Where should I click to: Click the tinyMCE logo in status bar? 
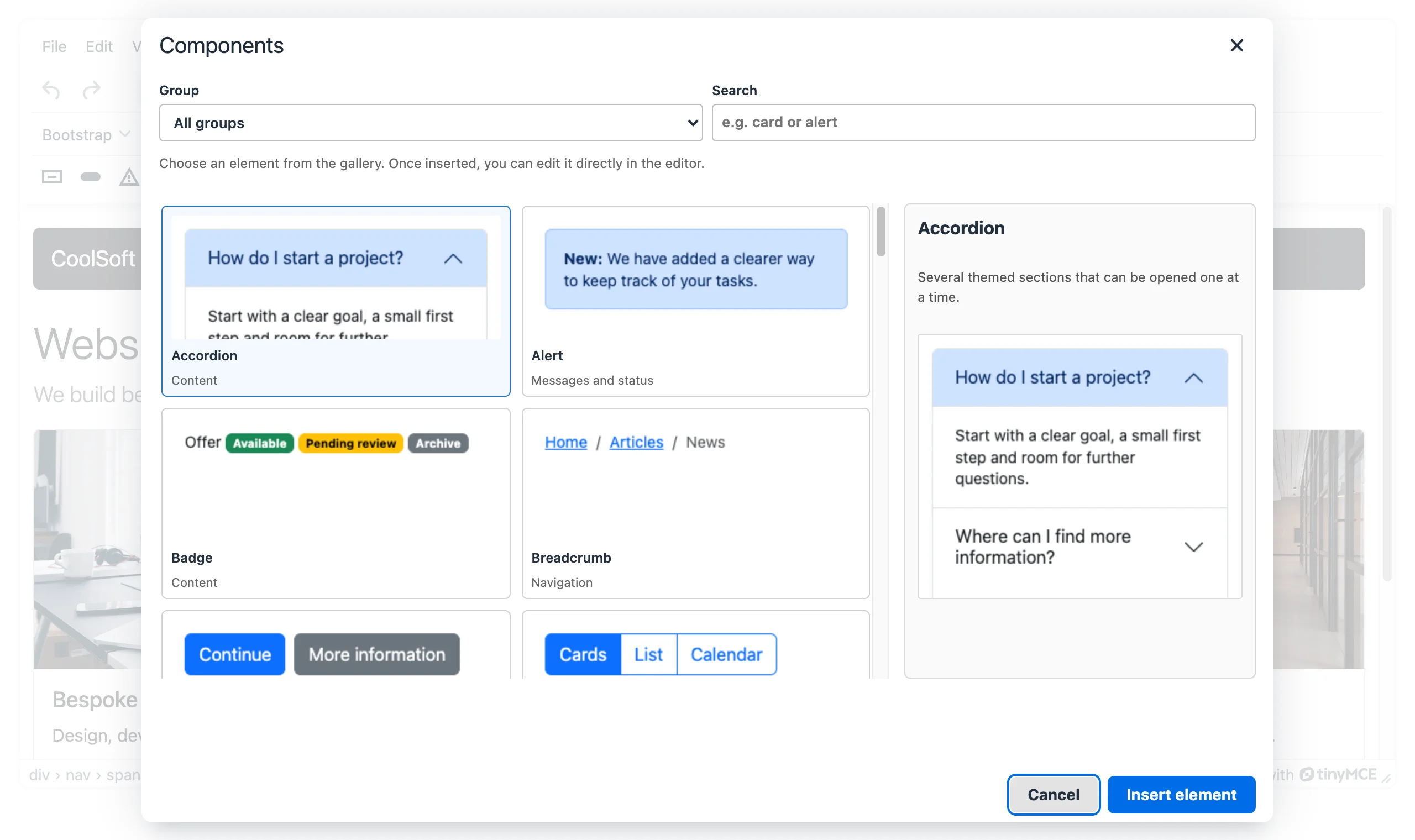(1338, 774)
